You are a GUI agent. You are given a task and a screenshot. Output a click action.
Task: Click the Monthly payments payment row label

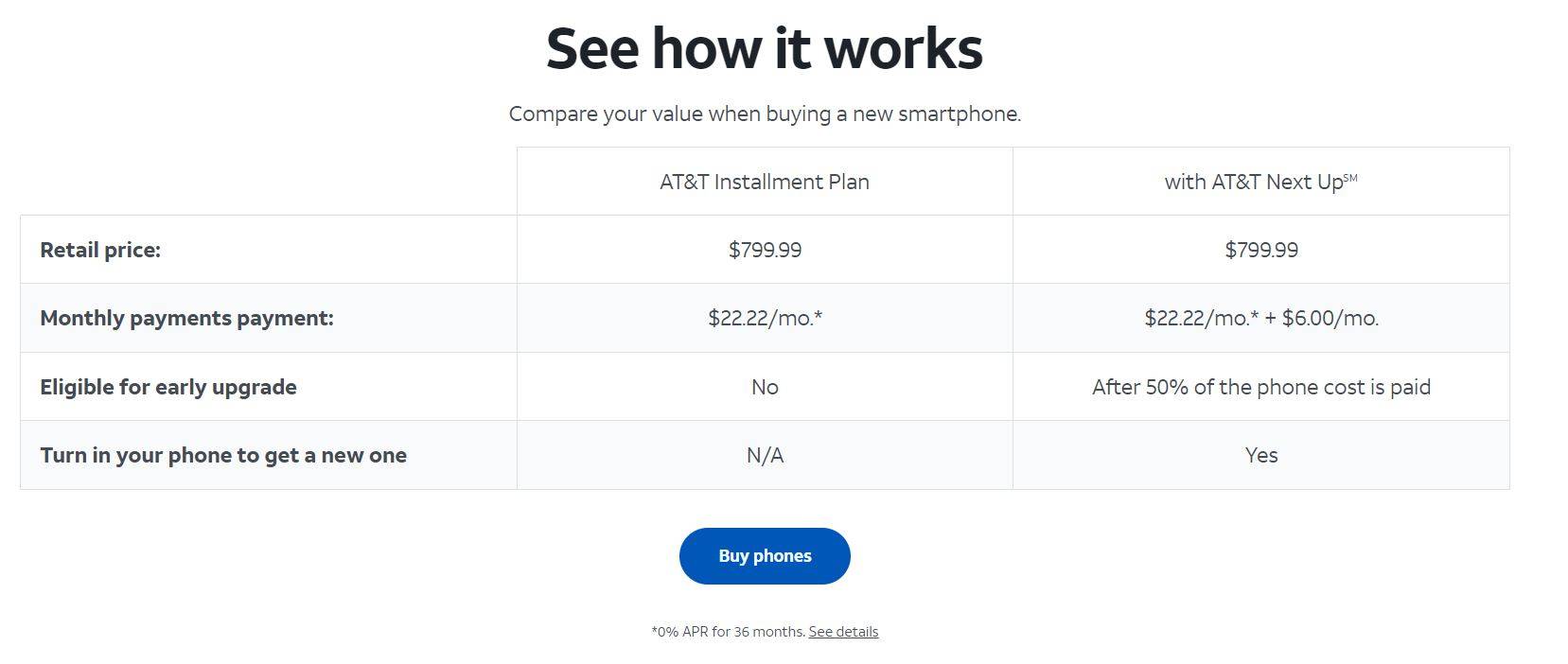click(186, 318)
